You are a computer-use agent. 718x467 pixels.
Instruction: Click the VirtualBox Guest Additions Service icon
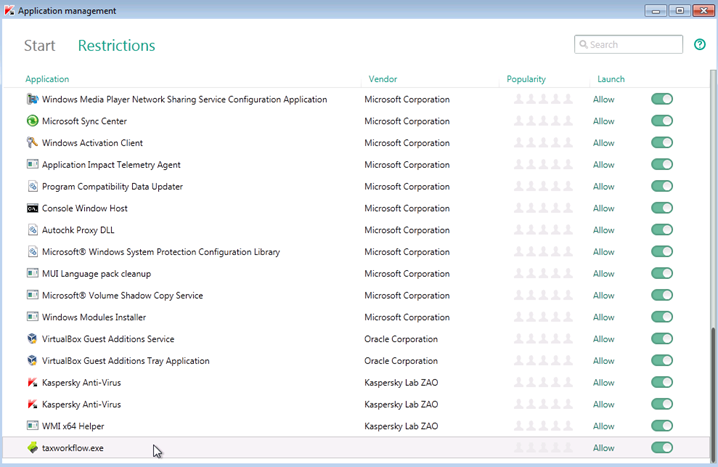pyautogui.click(x=32, y=339)
